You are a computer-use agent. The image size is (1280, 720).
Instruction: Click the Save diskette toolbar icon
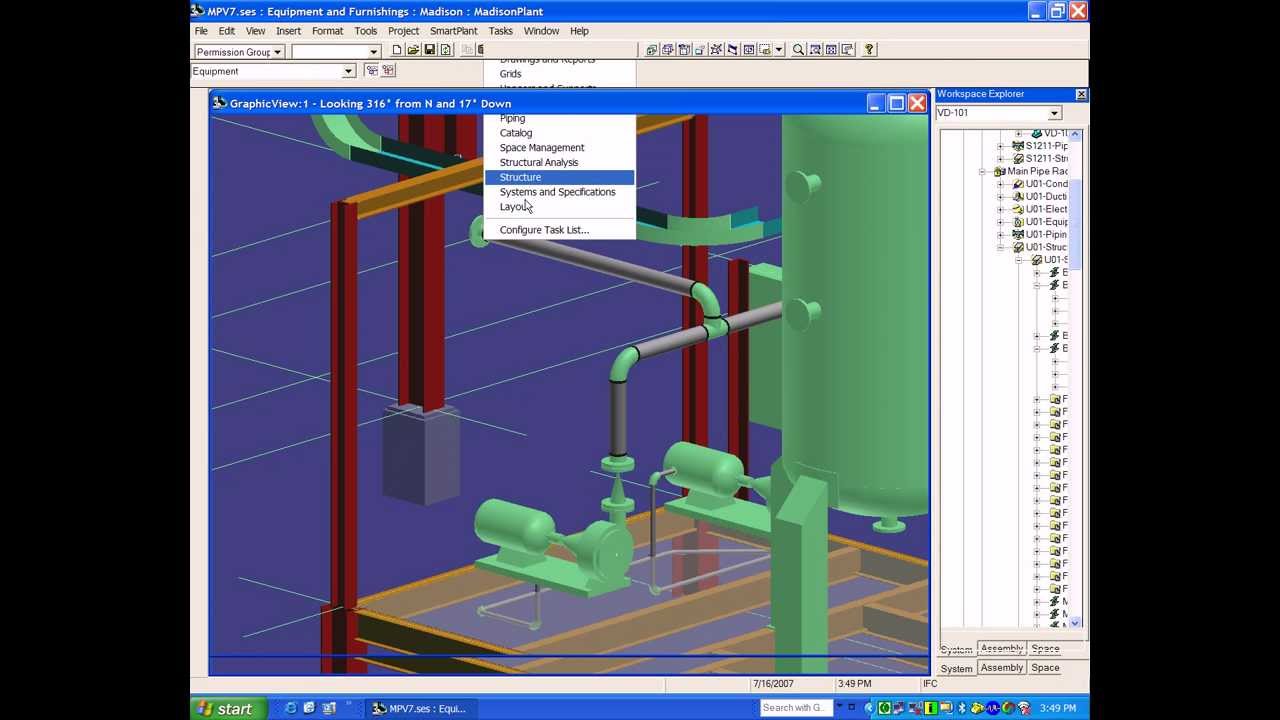[429, 50]
